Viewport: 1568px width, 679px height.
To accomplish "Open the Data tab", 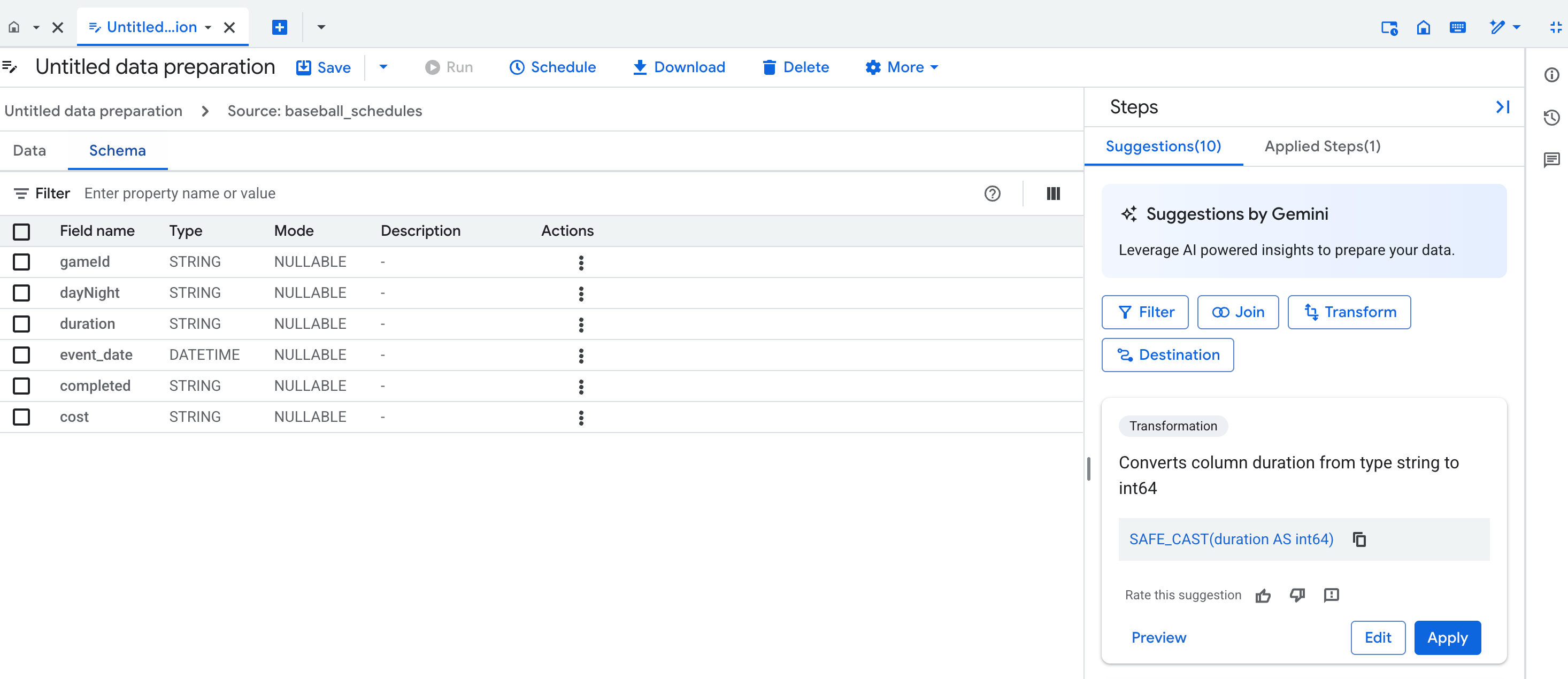I will click(30, 150).
